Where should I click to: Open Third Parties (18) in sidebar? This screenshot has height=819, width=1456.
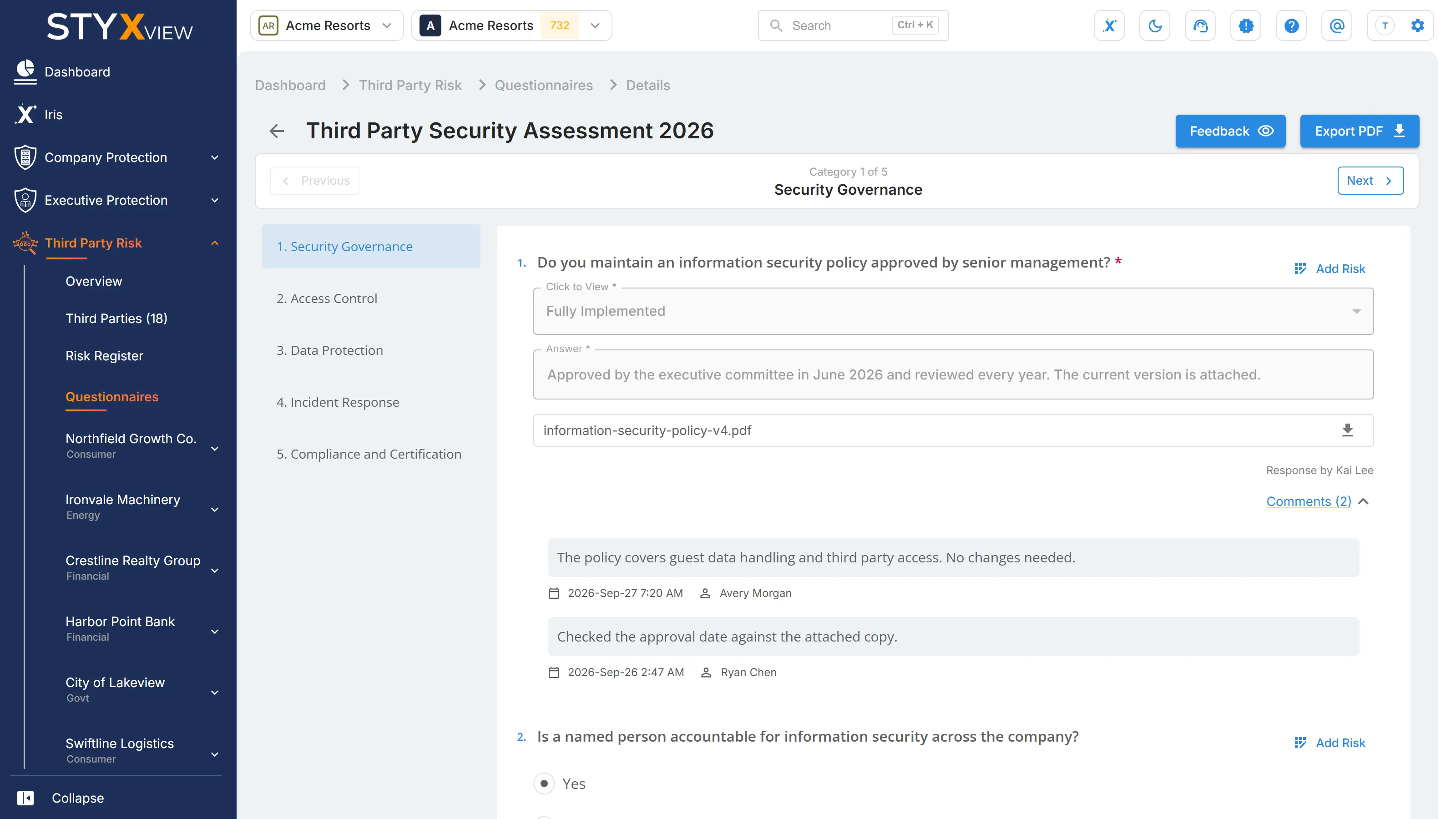click(x=116, y=319)
